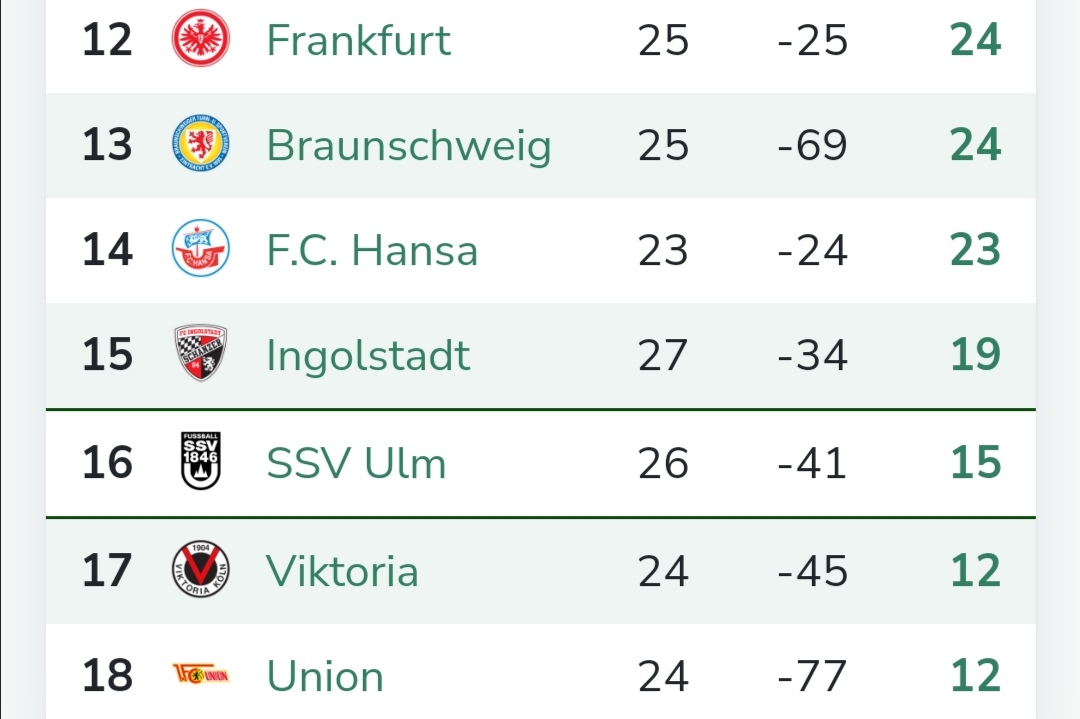Click the Eintracht Frankfurt club crest

coord(201,39)
